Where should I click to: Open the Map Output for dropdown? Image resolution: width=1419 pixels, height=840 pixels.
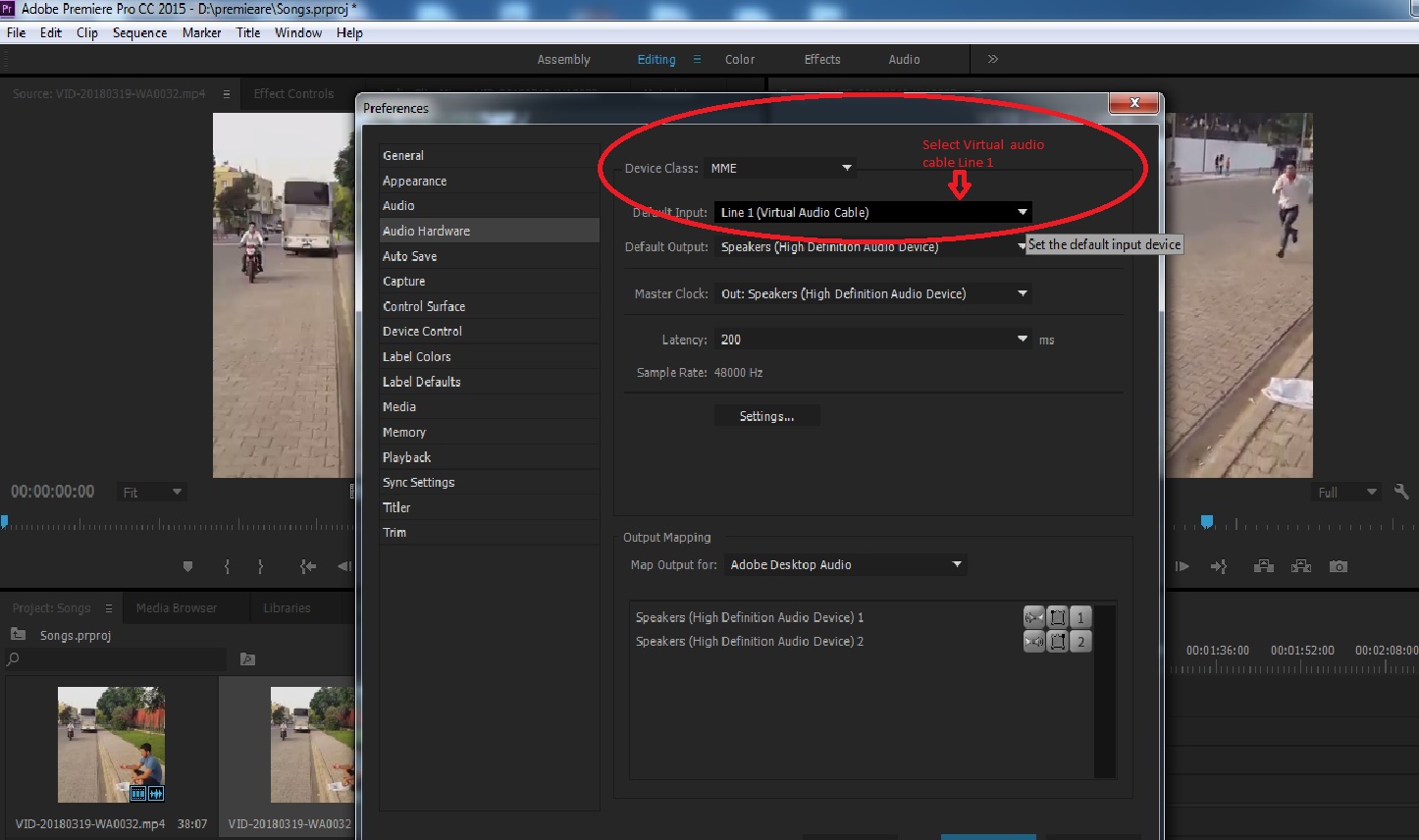(845, 564)
